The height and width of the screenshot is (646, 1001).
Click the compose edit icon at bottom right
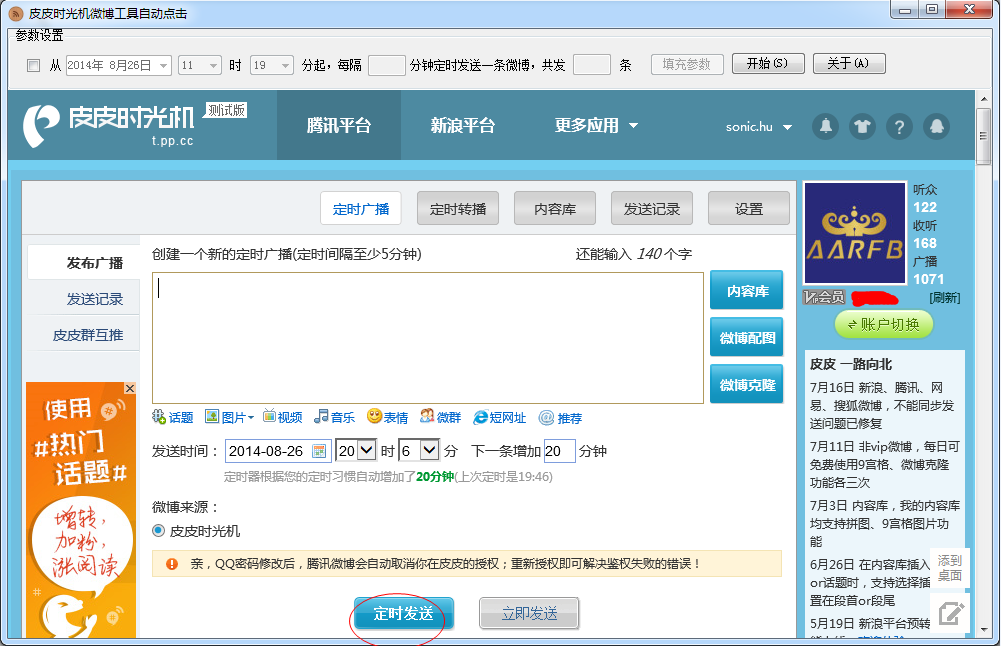tap(951, 613)
